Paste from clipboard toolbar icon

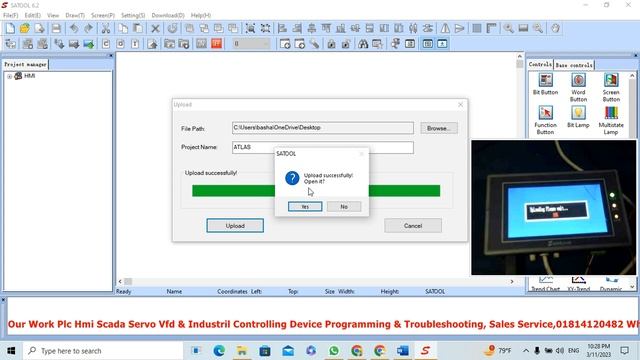138,28
